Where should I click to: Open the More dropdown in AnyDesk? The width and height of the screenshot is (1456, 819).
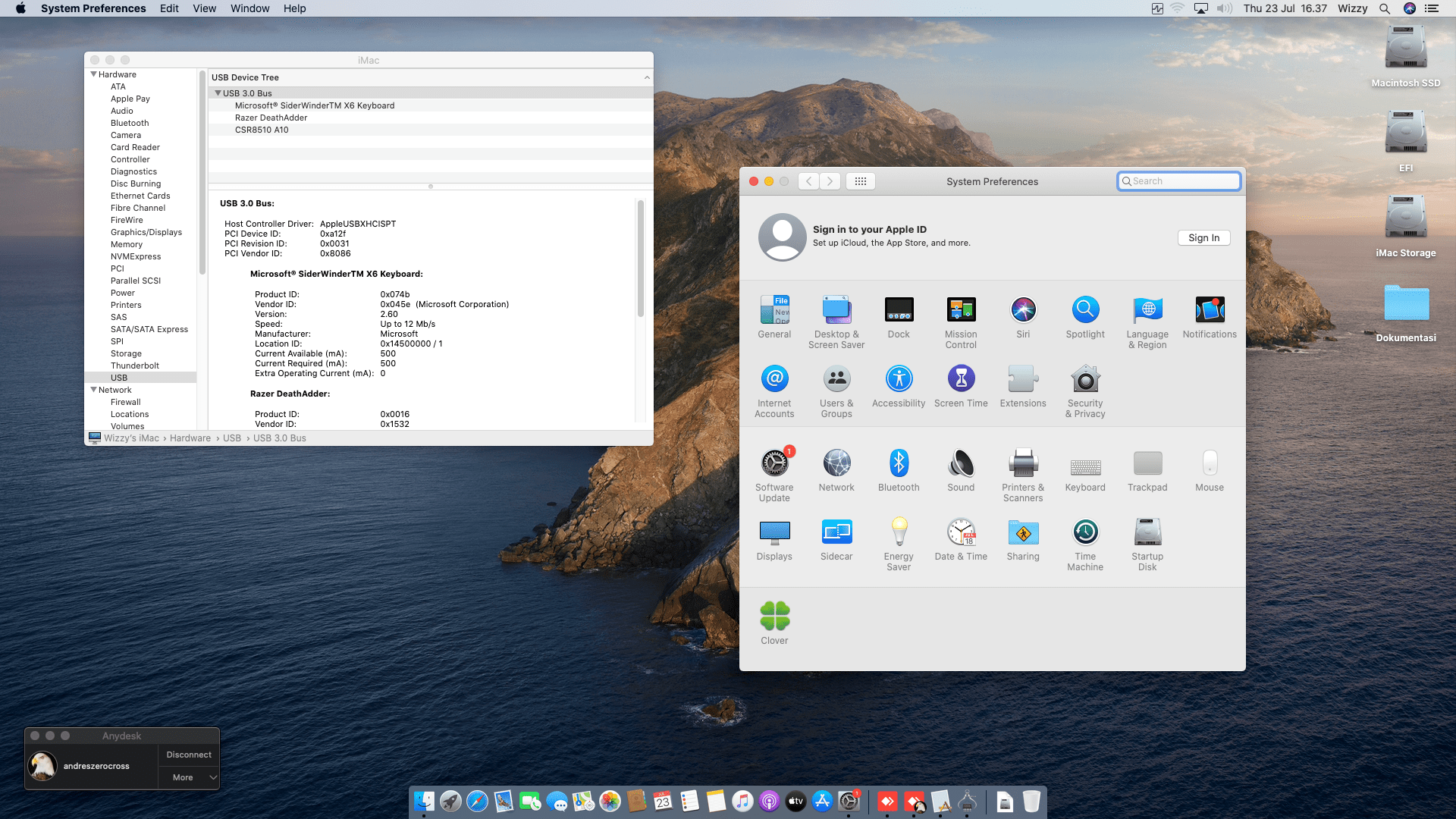pos(189,777)
